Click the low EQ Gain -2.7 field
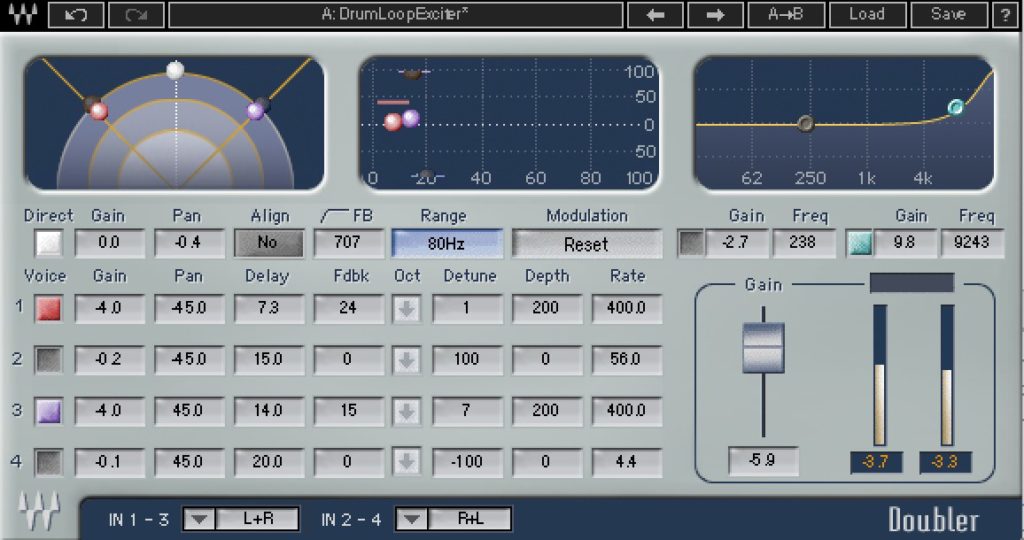 pos(737,243)
